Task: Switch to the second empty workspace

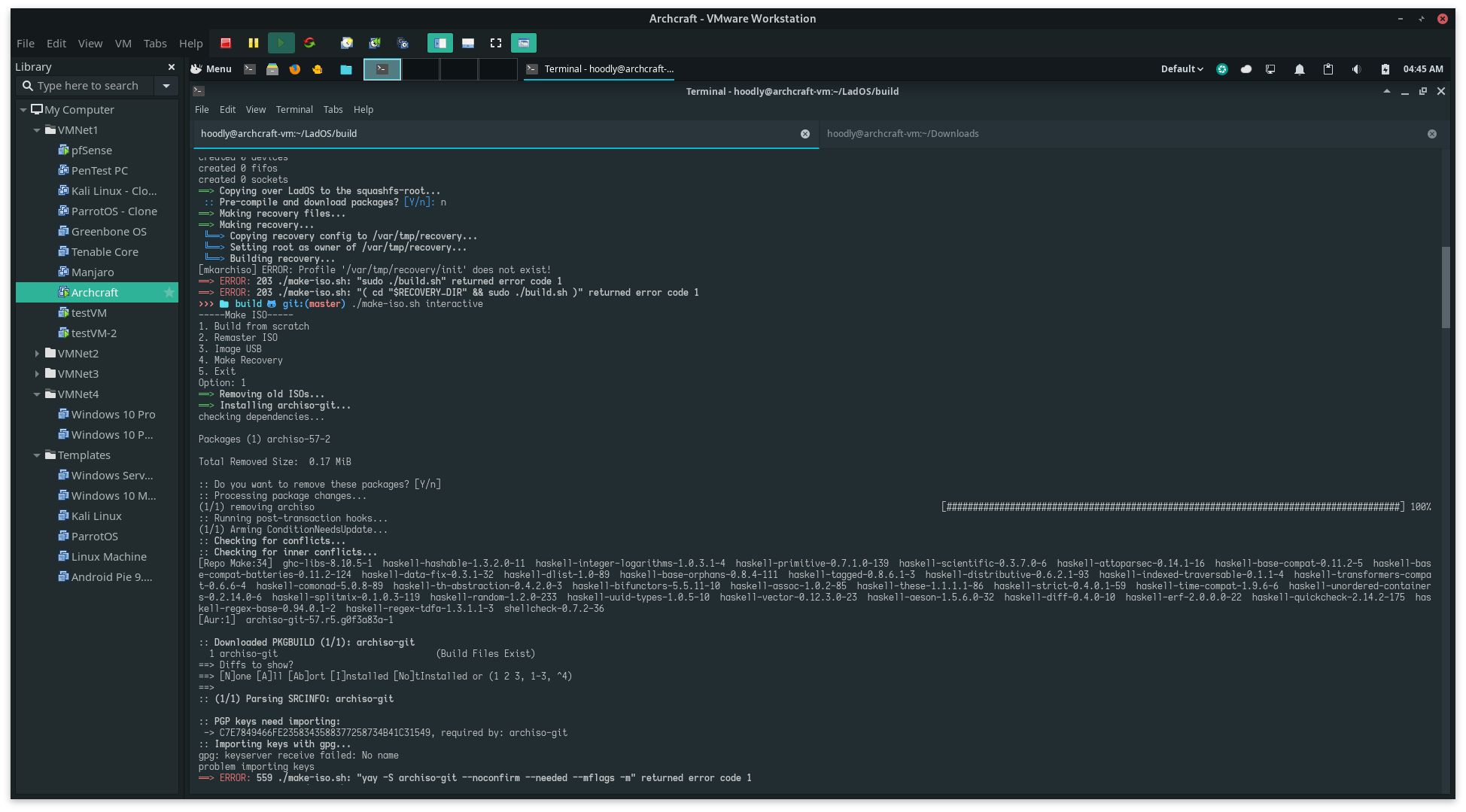Action: (x=421, y=69)
